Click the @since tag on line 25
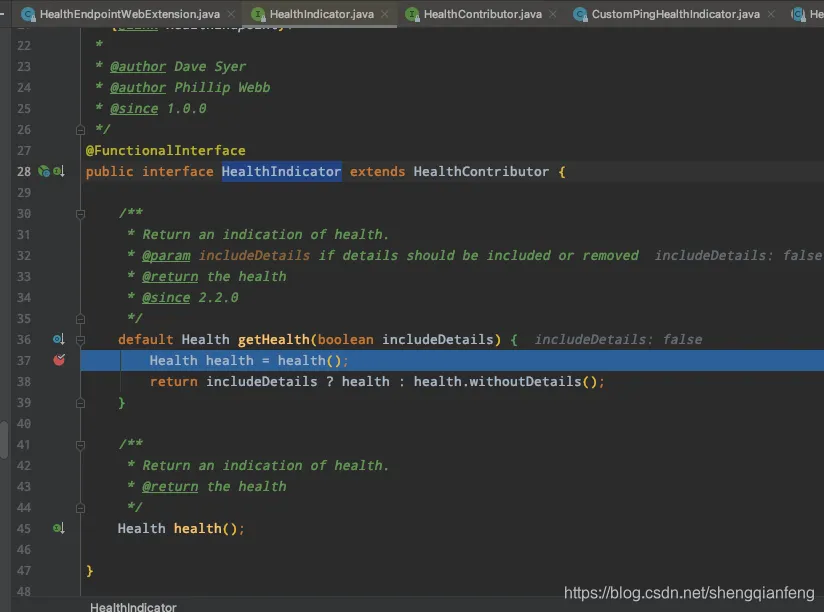The width and height of the screenshot is (824, 612). click(134, 109)
